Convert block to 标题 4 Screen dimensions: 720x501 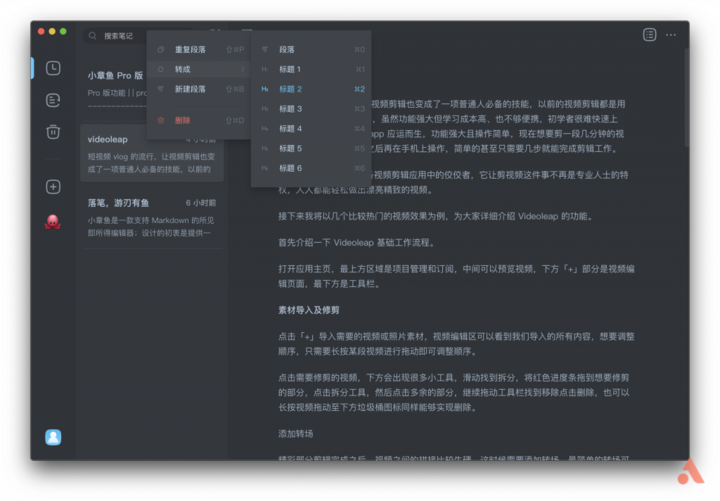[311, 129]
